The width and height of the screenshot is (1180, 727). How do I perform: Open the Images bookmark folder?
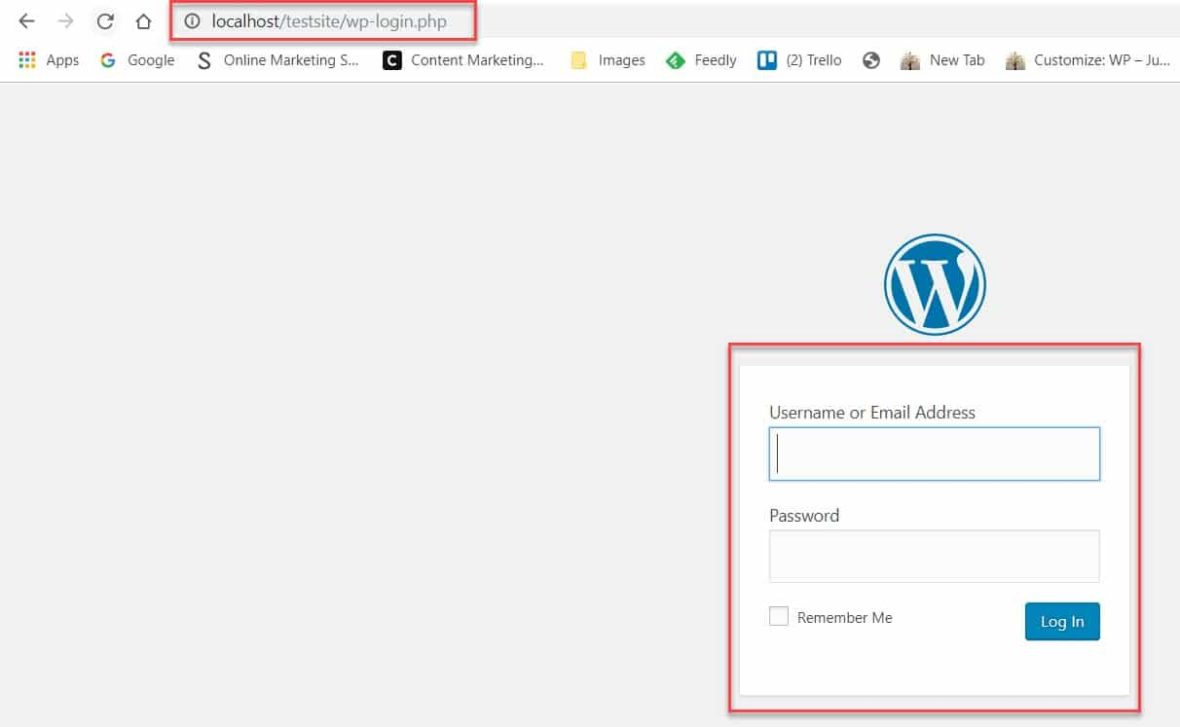coord(608,60)
